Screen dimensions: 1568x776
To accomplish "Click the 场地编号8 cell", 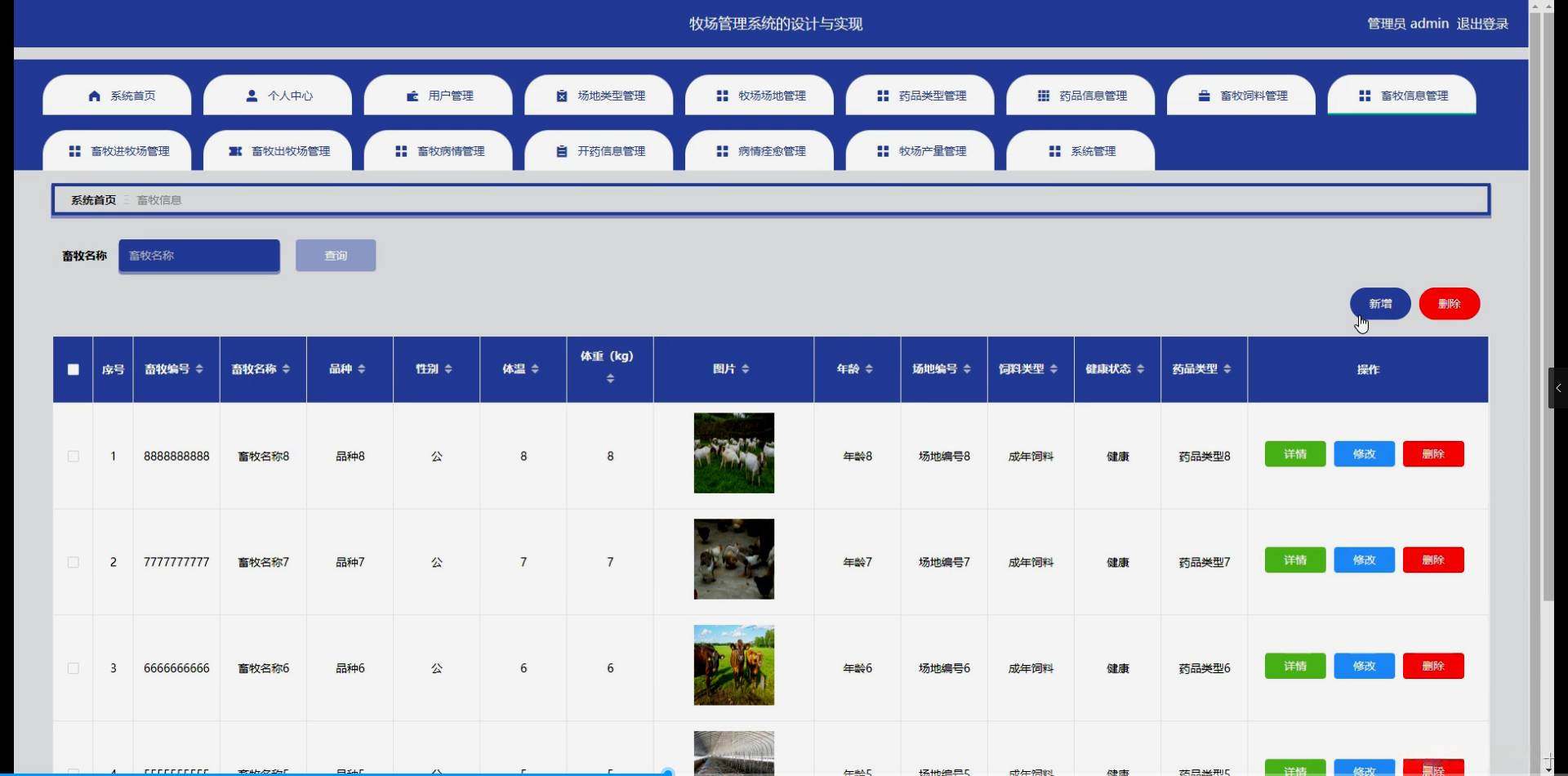I will pos(944,457).
